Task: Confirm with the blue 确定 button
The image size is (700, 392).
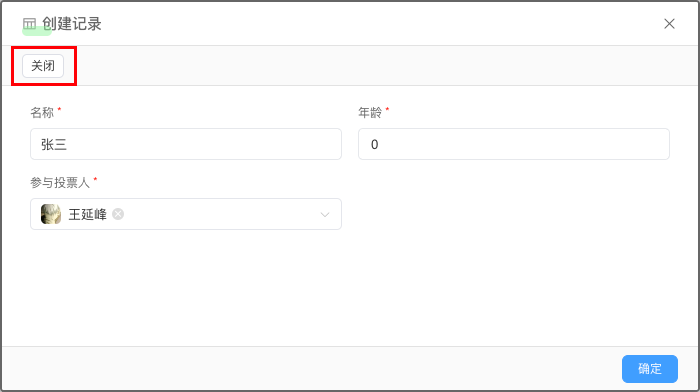Action: pos(650,369)
